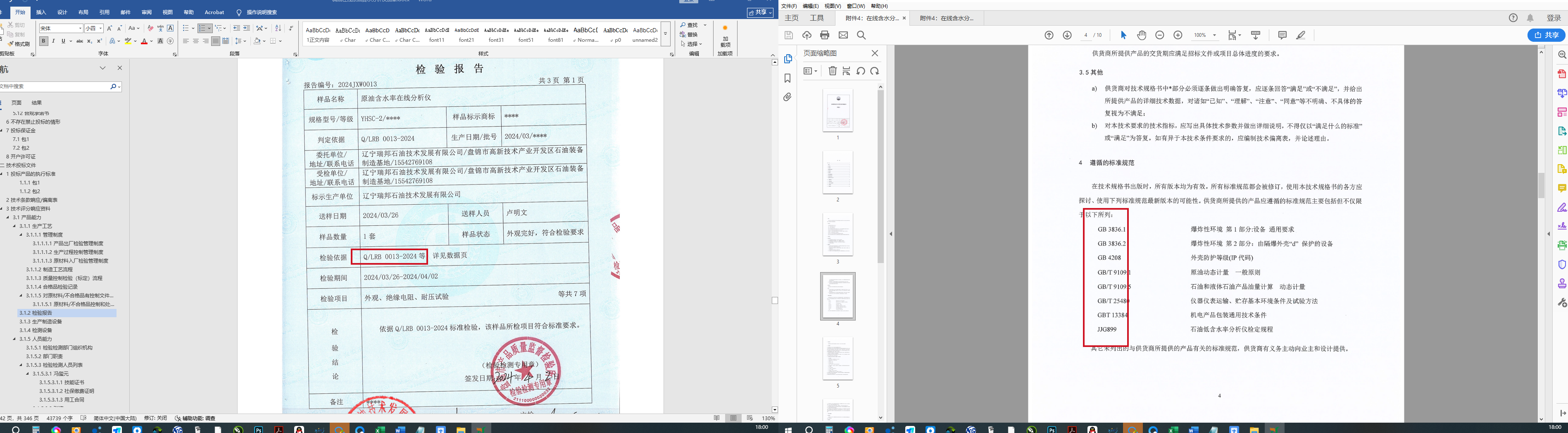
Task: Delete page icon in thumbnails panel
Action: tap(833, 71)
